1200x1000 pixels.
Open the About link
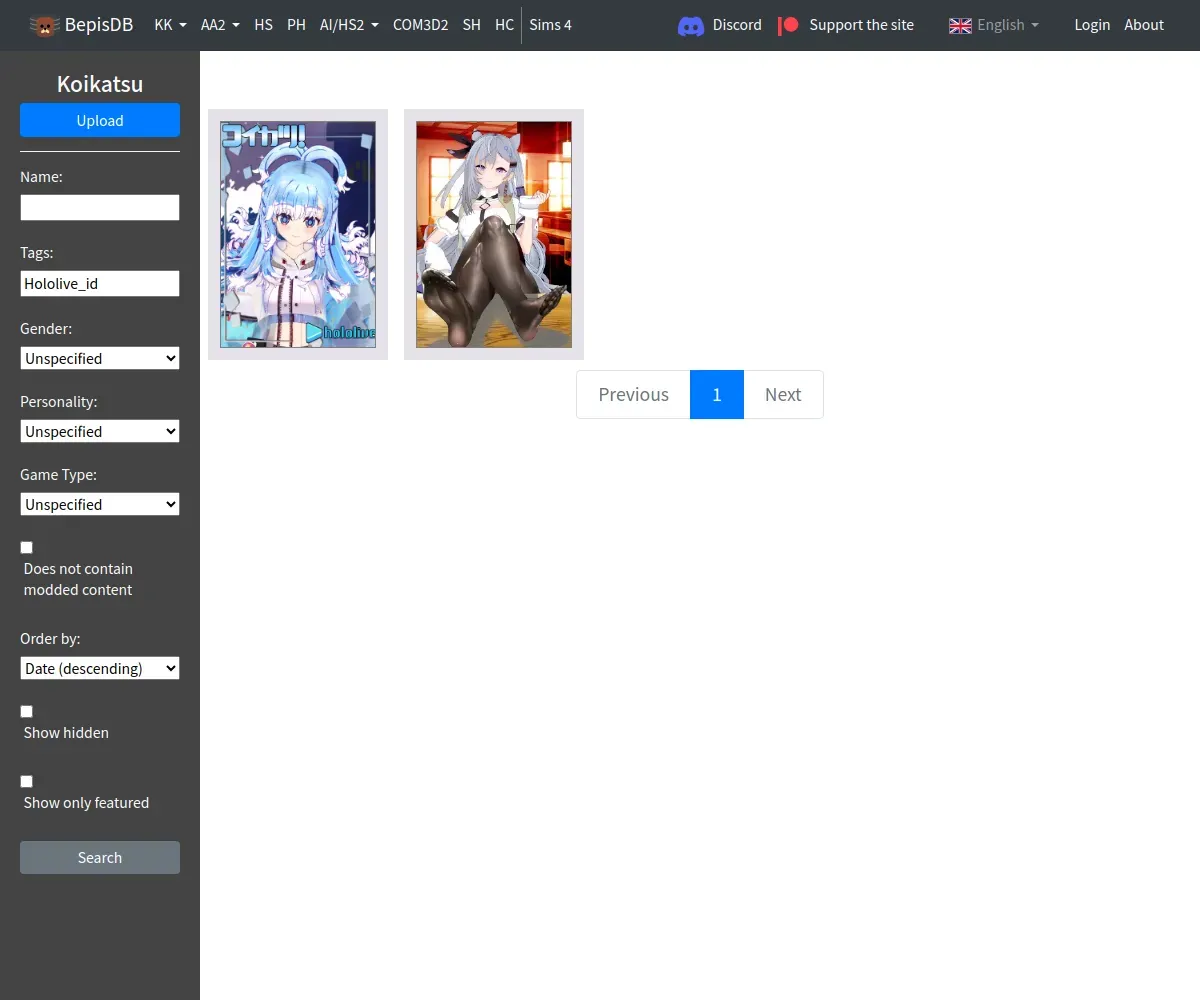1144,25
